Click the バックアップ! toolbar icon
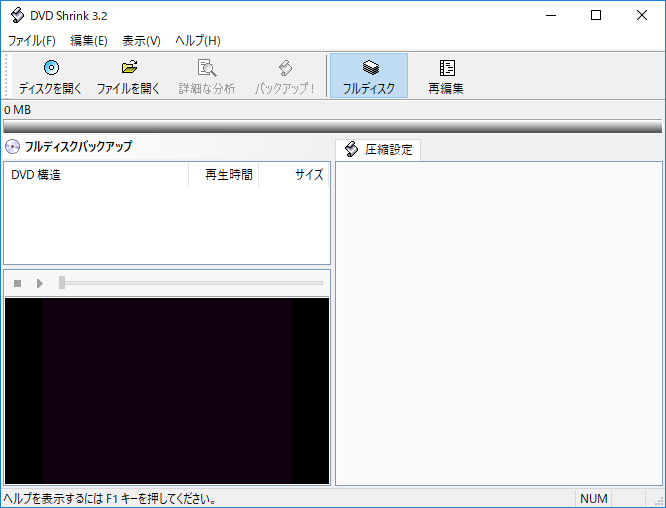The image size is (666, 508). point(285,68)
